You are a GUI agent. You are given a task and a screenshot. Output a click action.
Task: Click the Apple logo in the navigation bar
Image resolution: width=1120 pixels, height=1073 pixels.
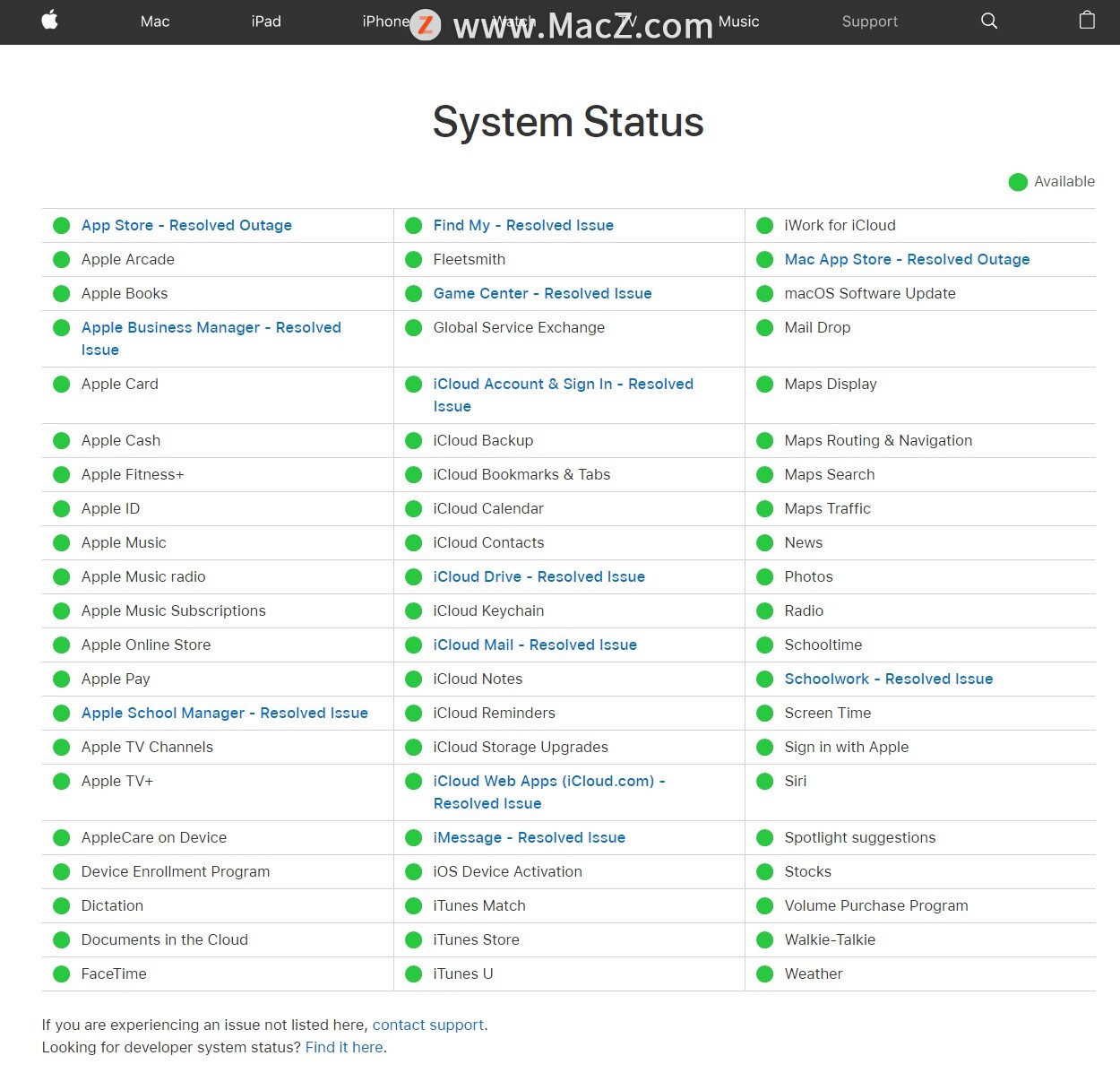(x=50, y=20)
